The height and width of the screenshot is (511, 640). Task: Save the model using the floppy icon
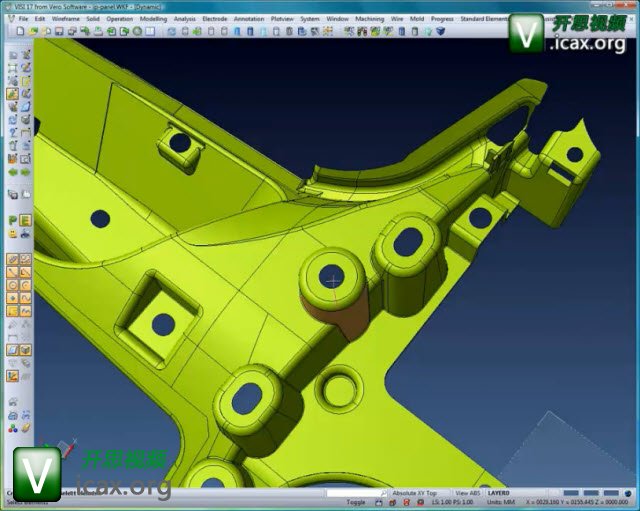tap(59, 31)
